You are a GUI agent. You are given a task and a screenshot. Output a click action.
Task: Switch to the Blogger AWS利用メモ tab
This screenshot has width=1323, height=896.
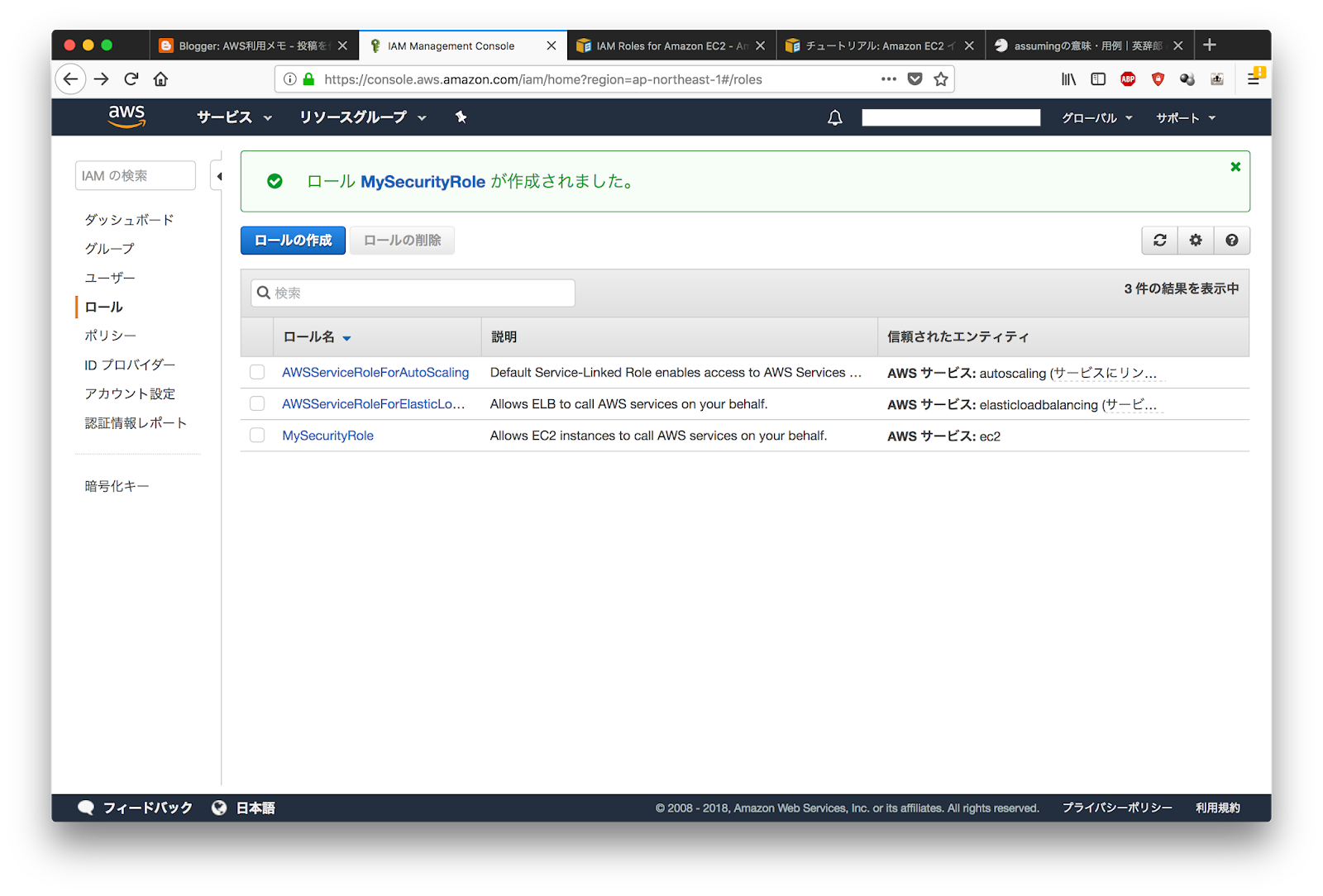point(253,45)
